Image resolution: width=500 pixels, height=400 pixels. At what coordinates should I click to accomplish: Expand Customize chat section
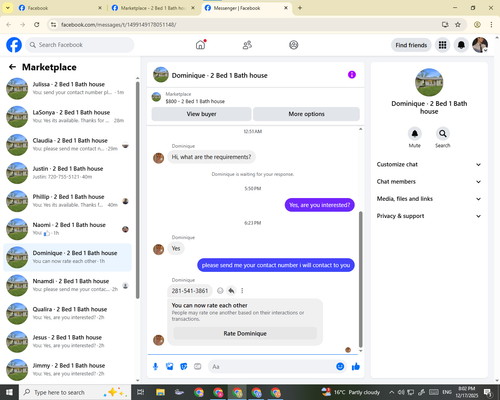click(429, 164)
